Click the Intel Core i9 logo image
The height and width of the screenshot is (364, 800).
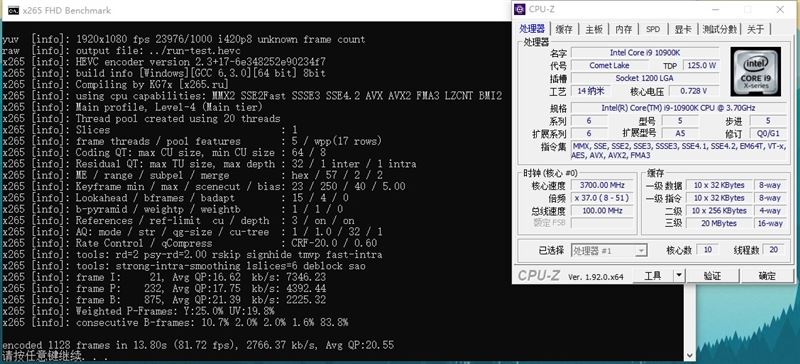point(755,71)
